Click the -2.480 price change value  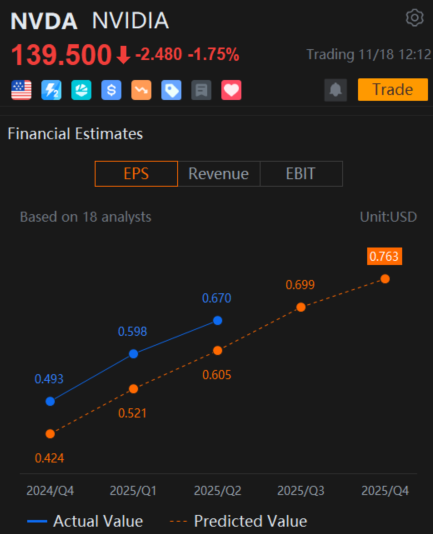point(159,54)
